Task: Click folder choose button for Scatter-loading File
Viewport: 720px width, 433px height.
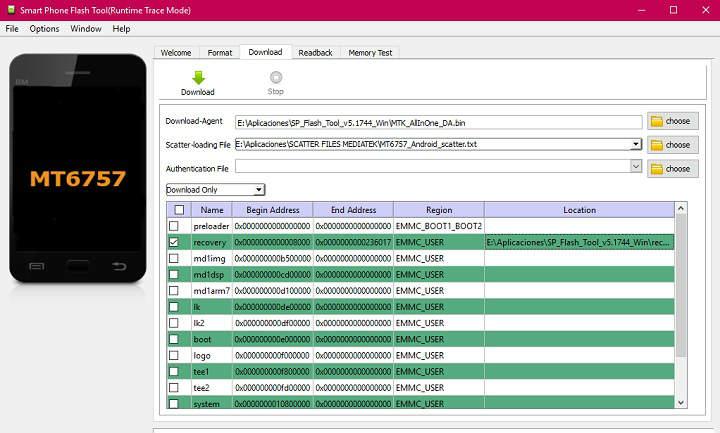Action: (x=673, y=145)
